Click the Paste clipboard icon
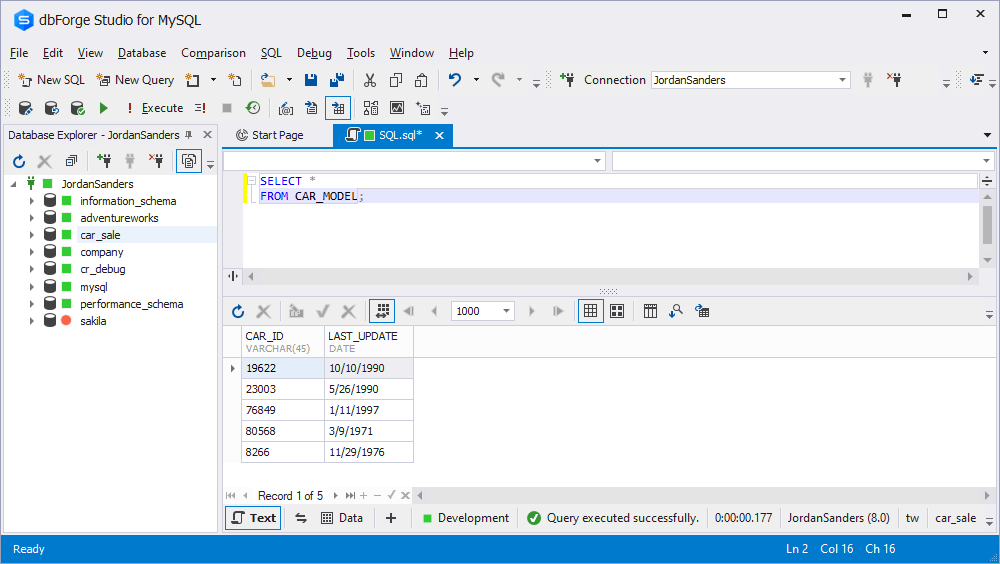 421,80
